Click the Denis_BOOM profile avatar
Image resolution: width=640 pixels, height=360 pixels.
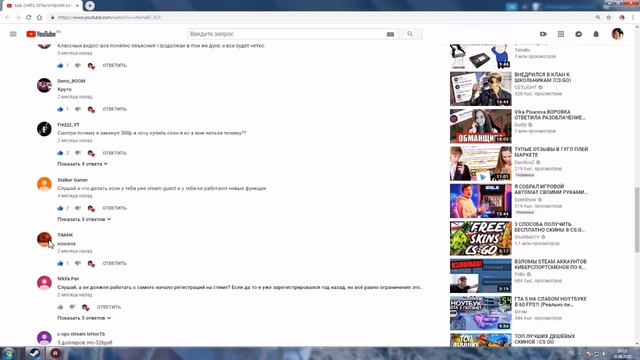pyautogui.click(x=44, y=85)
